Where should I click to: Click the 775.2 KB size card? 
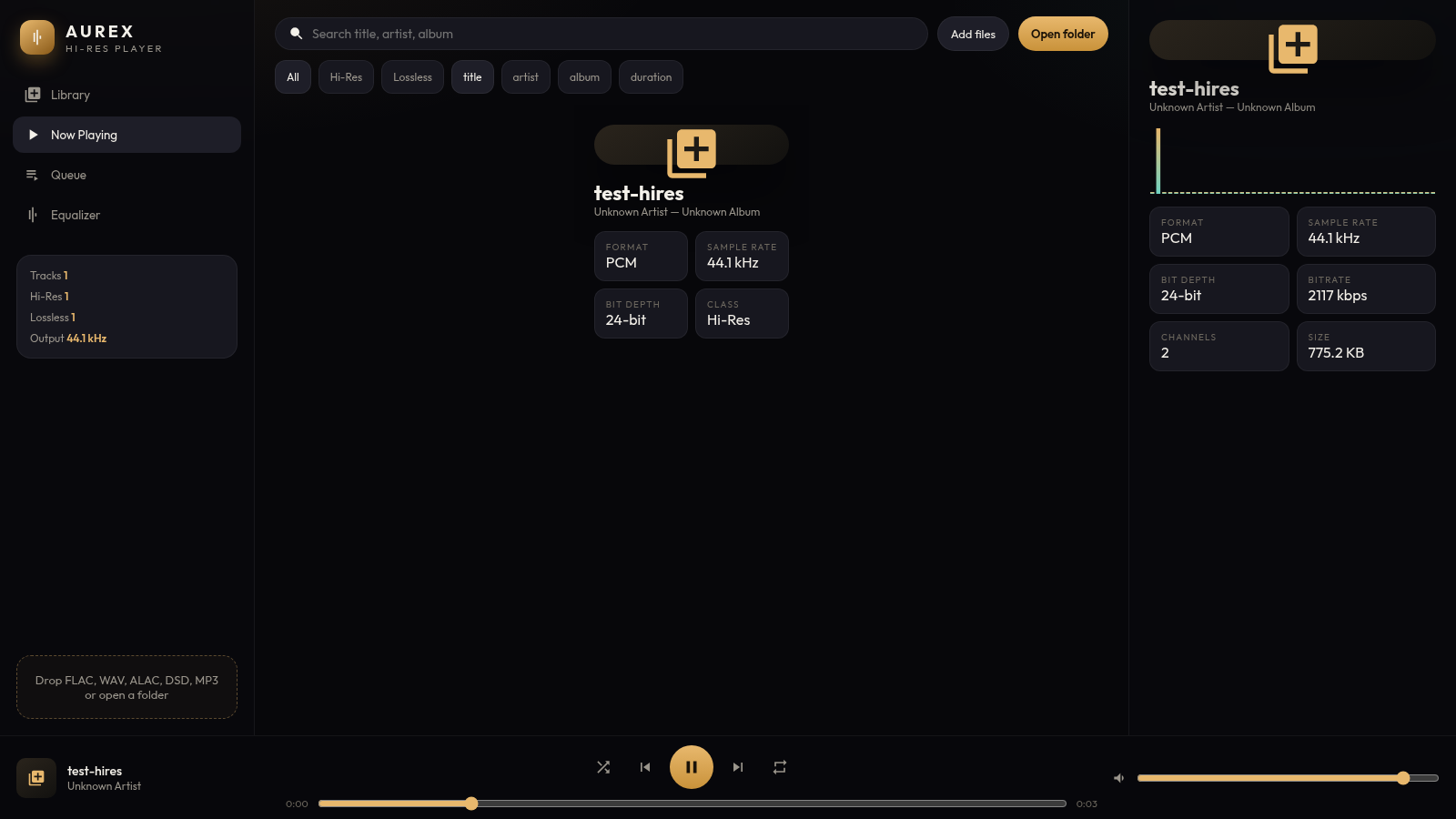(x=1366, y=346)
